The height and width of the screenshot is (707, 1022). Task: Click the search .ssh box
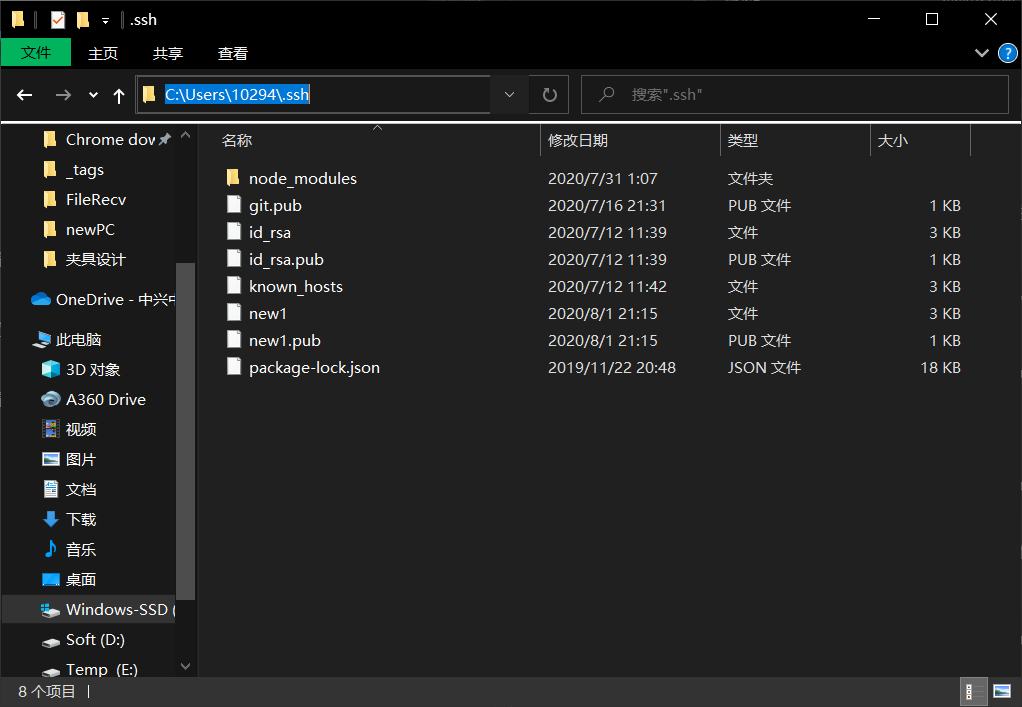(x=795, y=94)
